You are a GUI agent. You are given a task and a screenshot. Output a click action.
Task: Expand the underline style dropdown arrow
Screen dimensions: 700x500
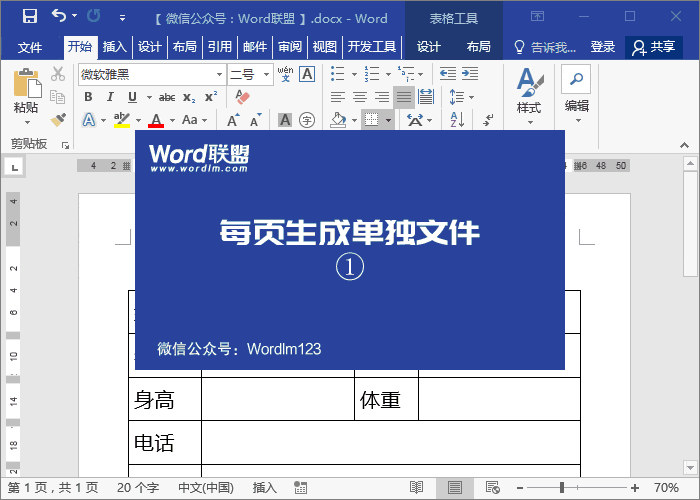149,97
